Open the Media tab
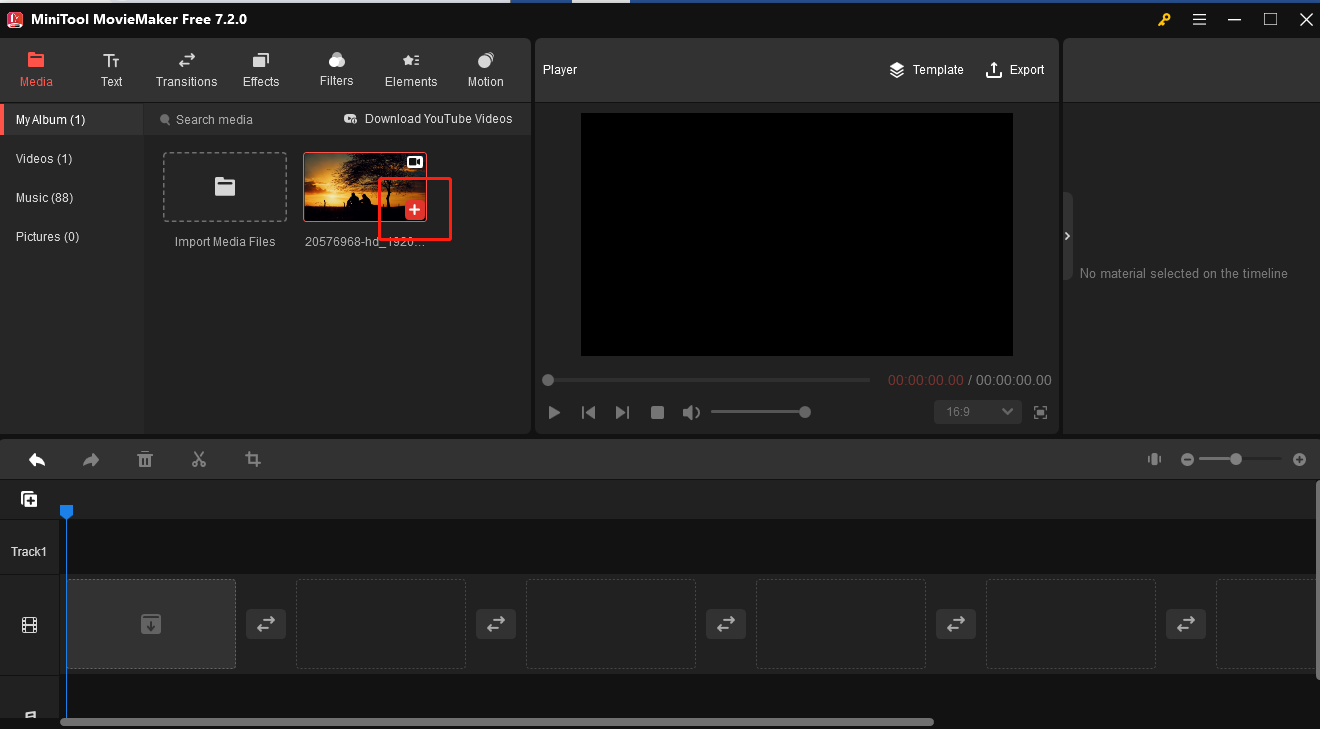The width and height of the screenshot is (1320, 729). click(36, 70)
